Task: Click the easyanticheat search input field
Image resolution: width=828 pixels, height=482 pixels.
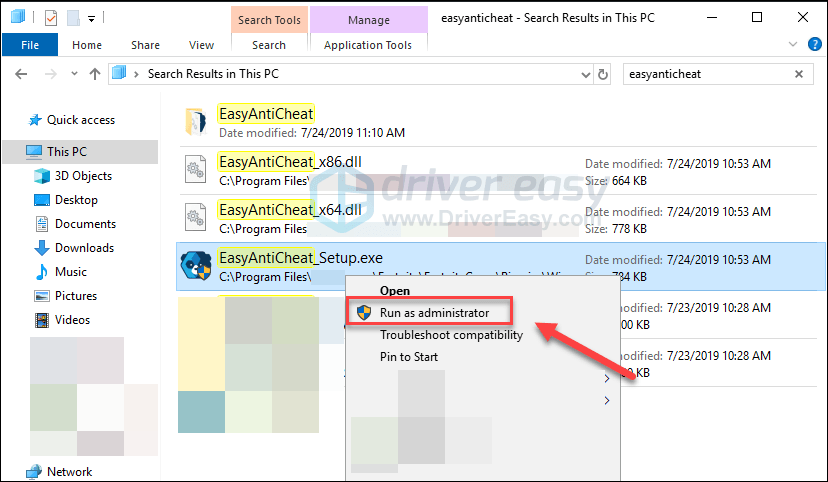Action: (x=705, y=74)
